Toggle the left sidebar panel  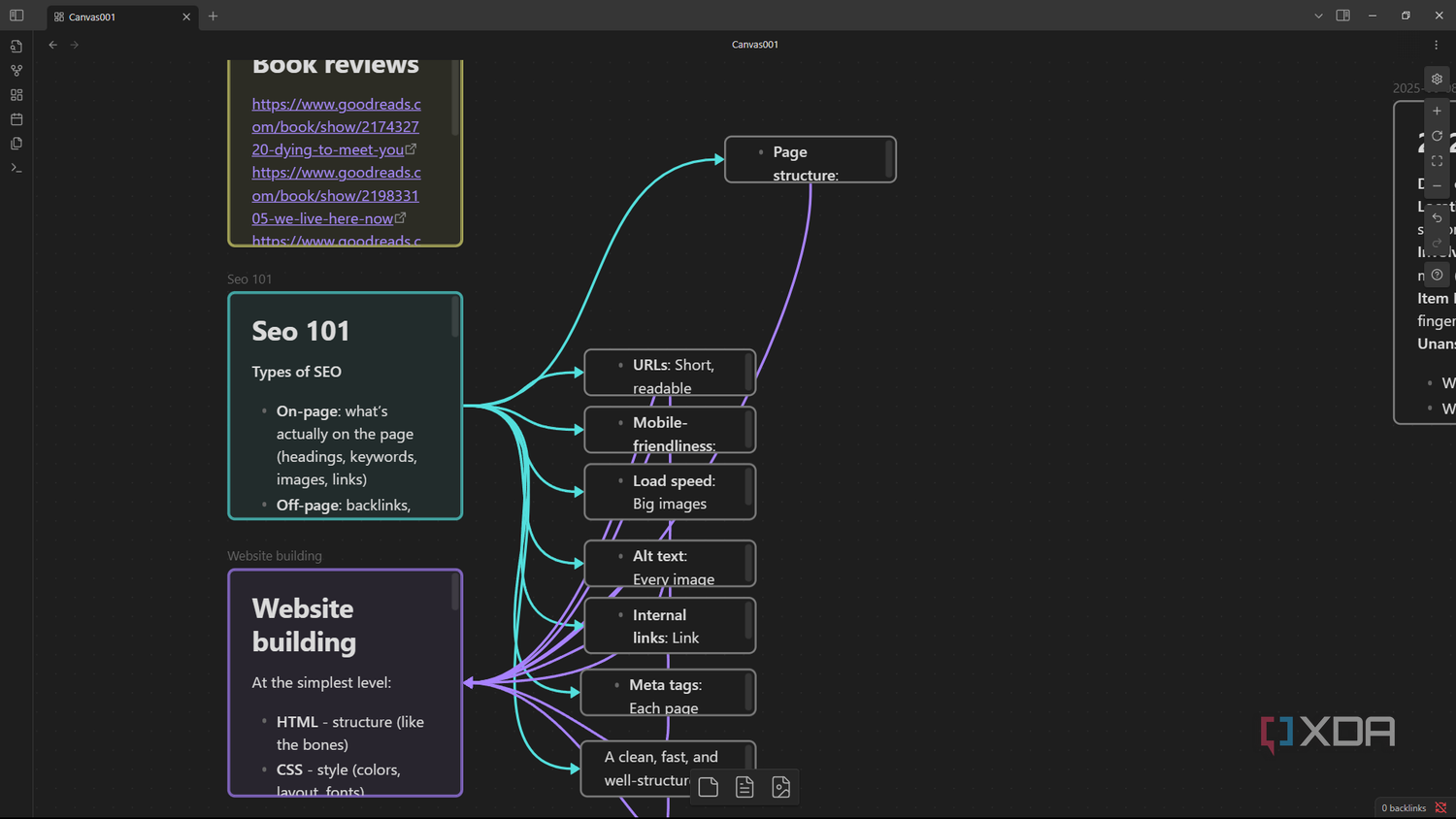[17, 16]
